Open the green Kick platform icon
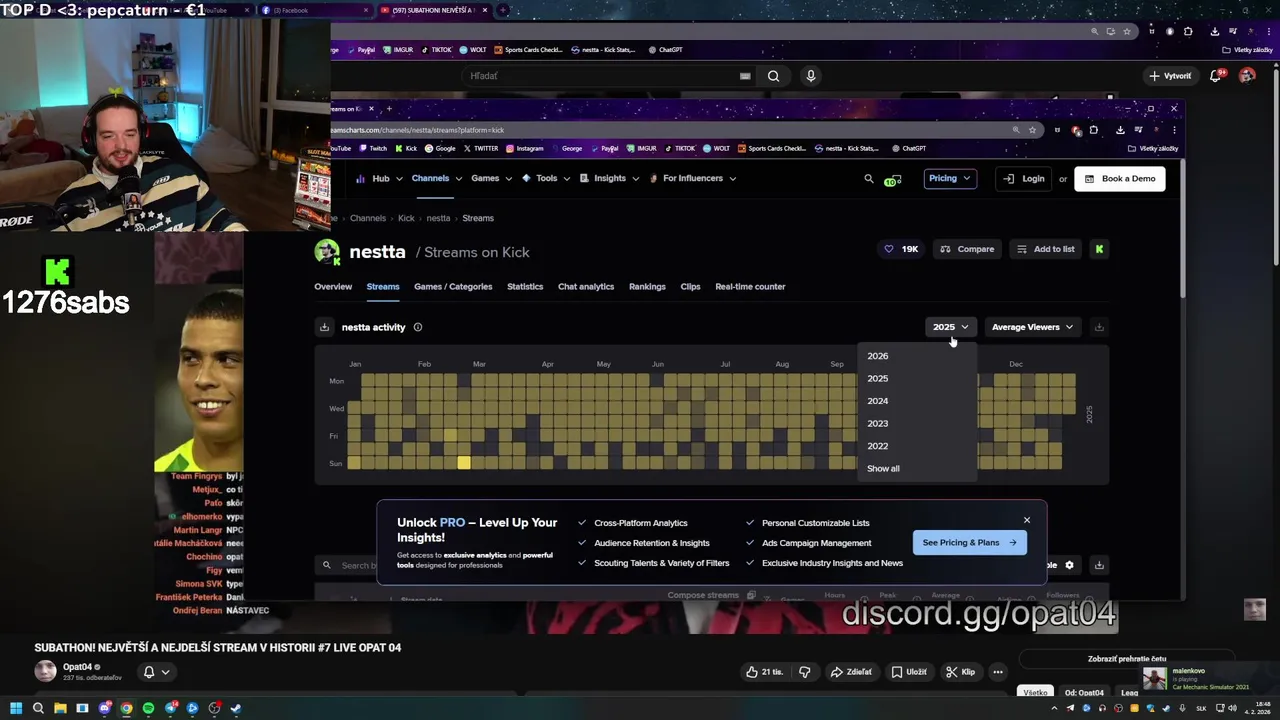The height and width of the screenshot is (720, 1280). pyautogui.click(x=1099, y=249)
